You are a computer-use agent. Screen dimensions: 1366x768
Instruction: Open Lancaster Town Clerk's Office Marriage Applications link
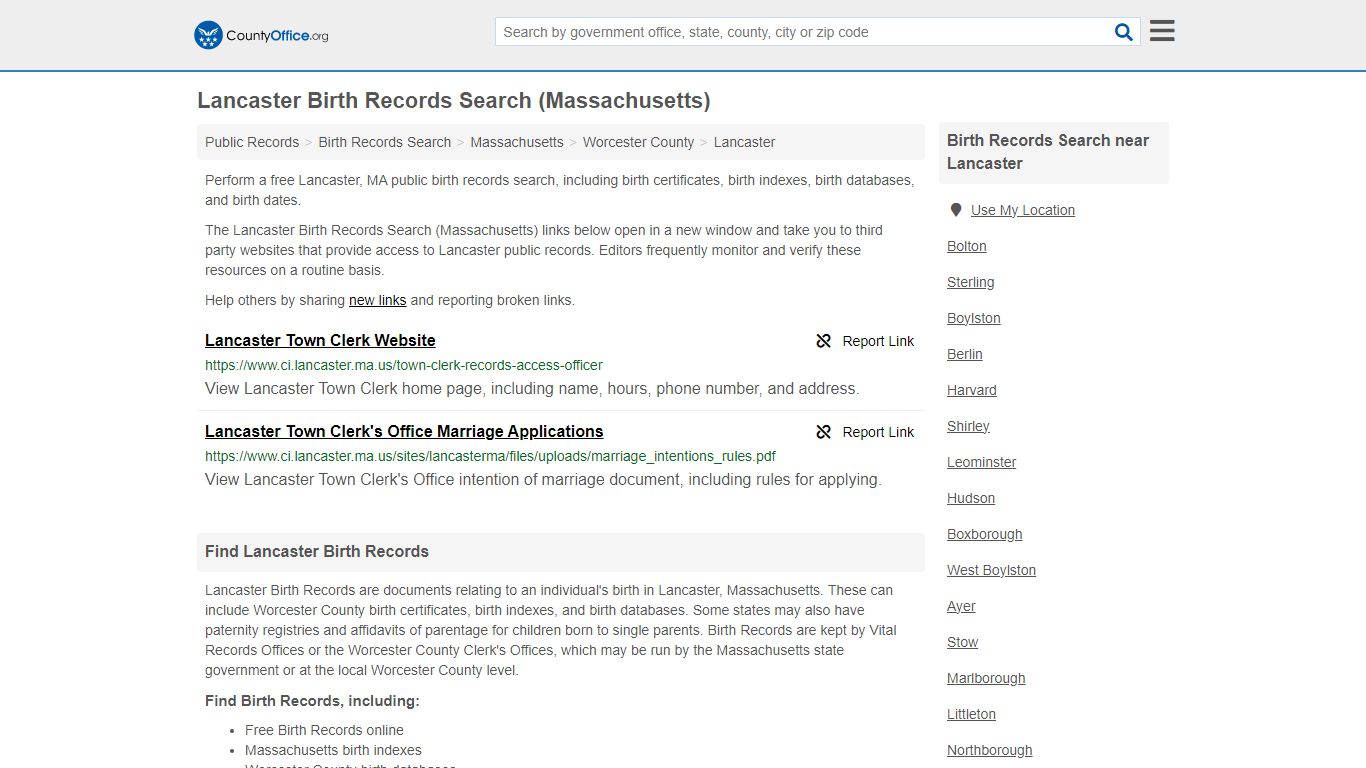[x=404, y=431]
